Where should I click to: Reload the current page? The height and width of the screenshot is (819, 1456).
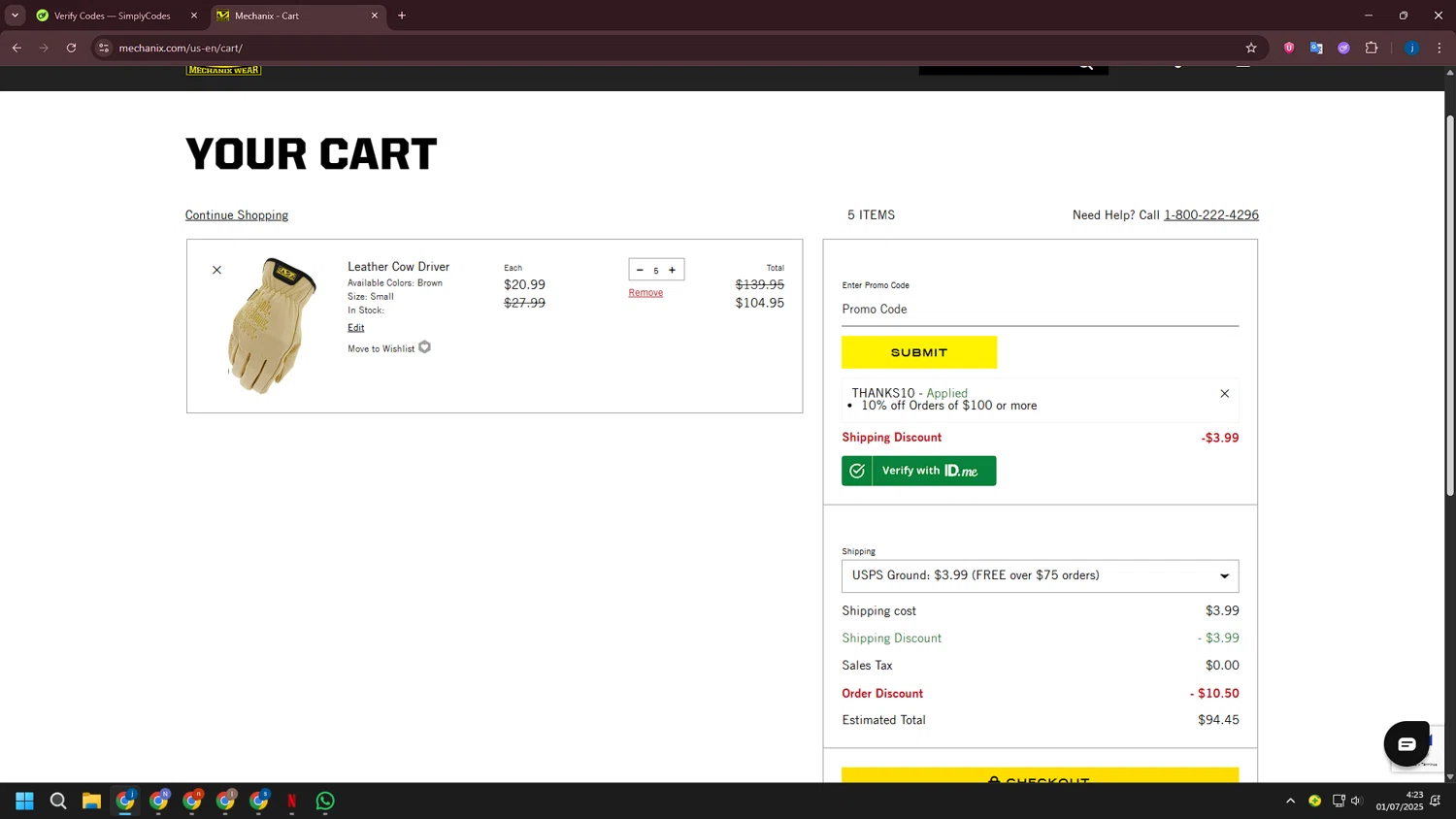(x=71, y=48)
